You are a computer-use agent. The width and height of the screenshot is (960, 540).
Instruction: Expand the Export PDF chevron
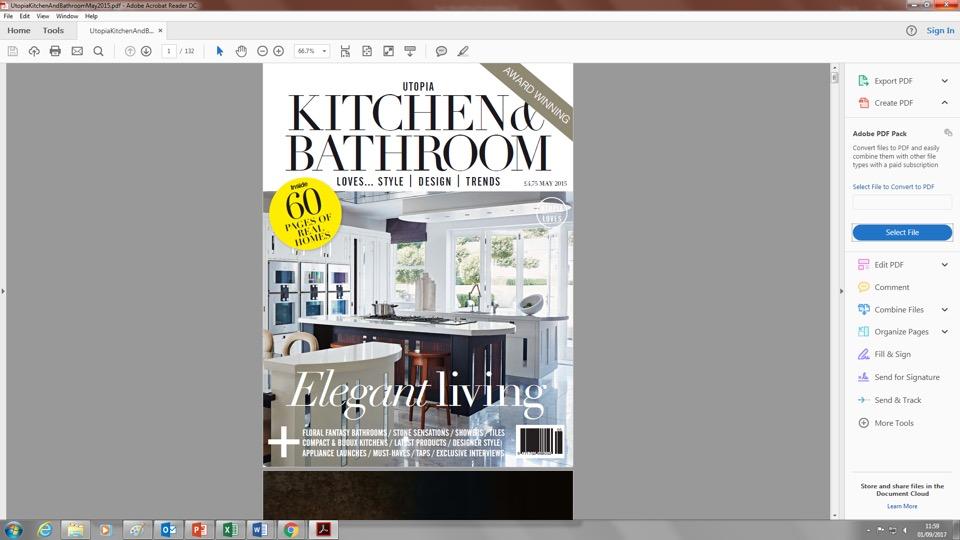click(x=945, y=81)
